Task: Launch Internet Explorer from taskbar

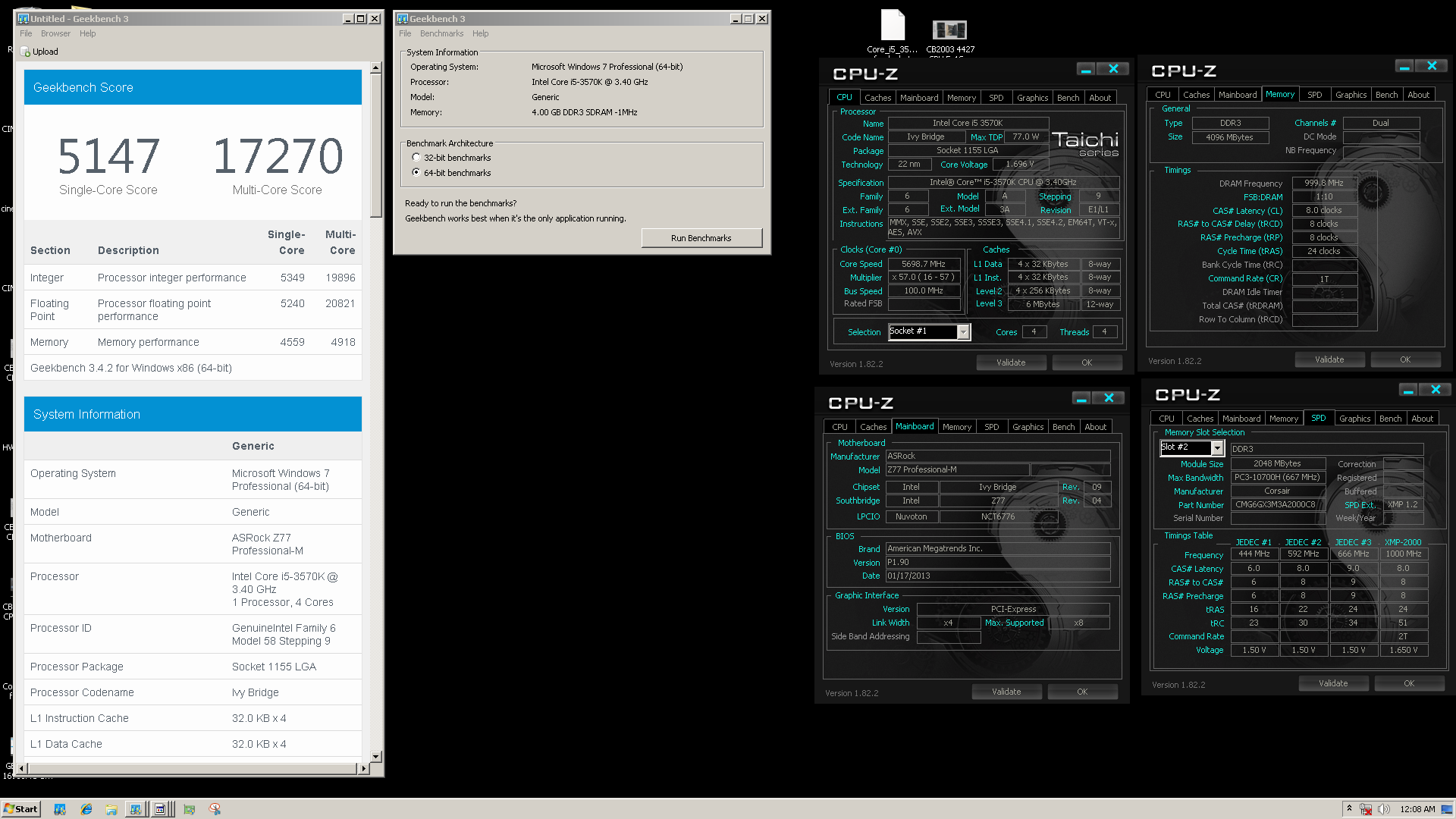Action: coord(86,809)
